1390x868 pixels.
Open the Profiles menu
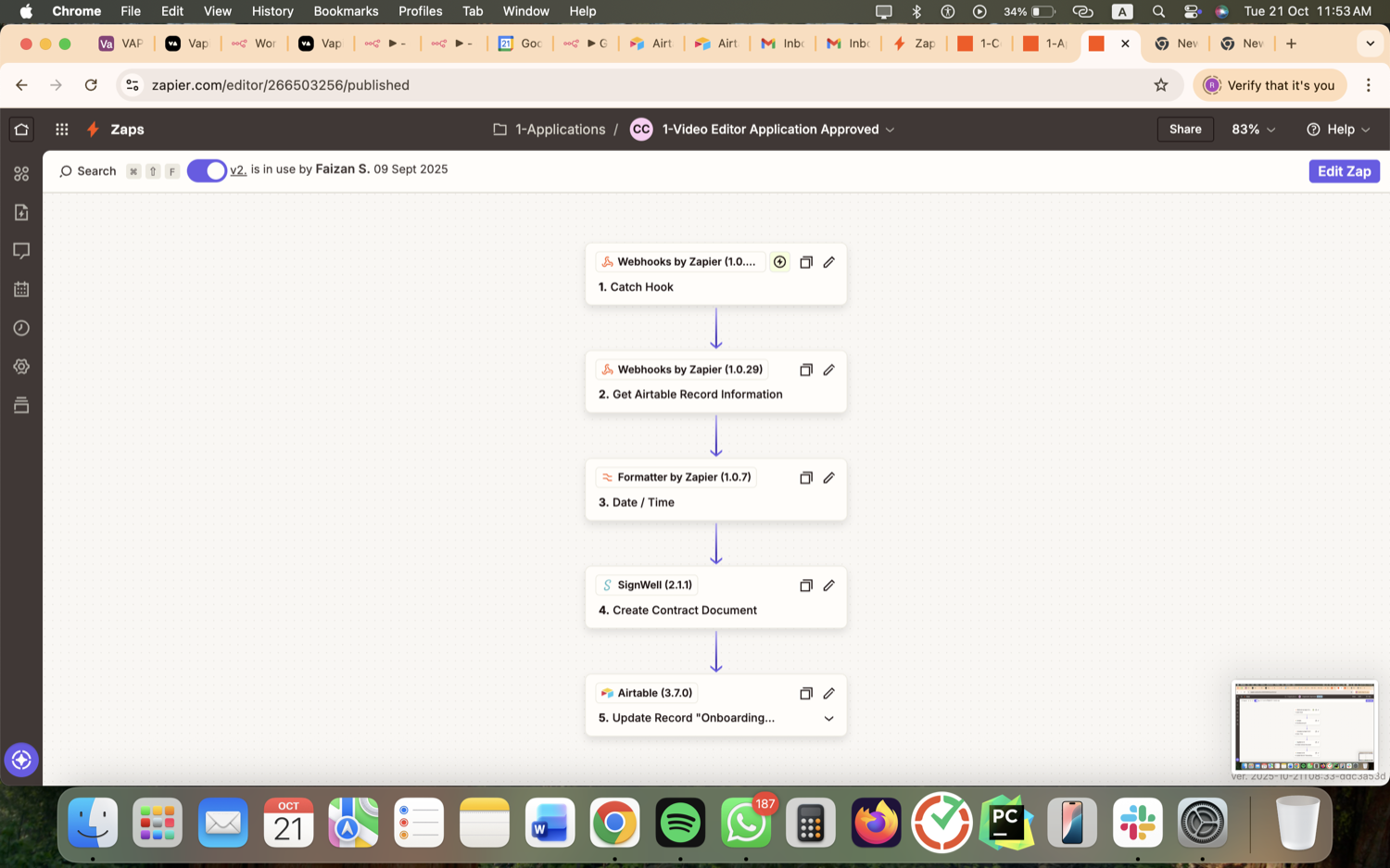[421, 11]
